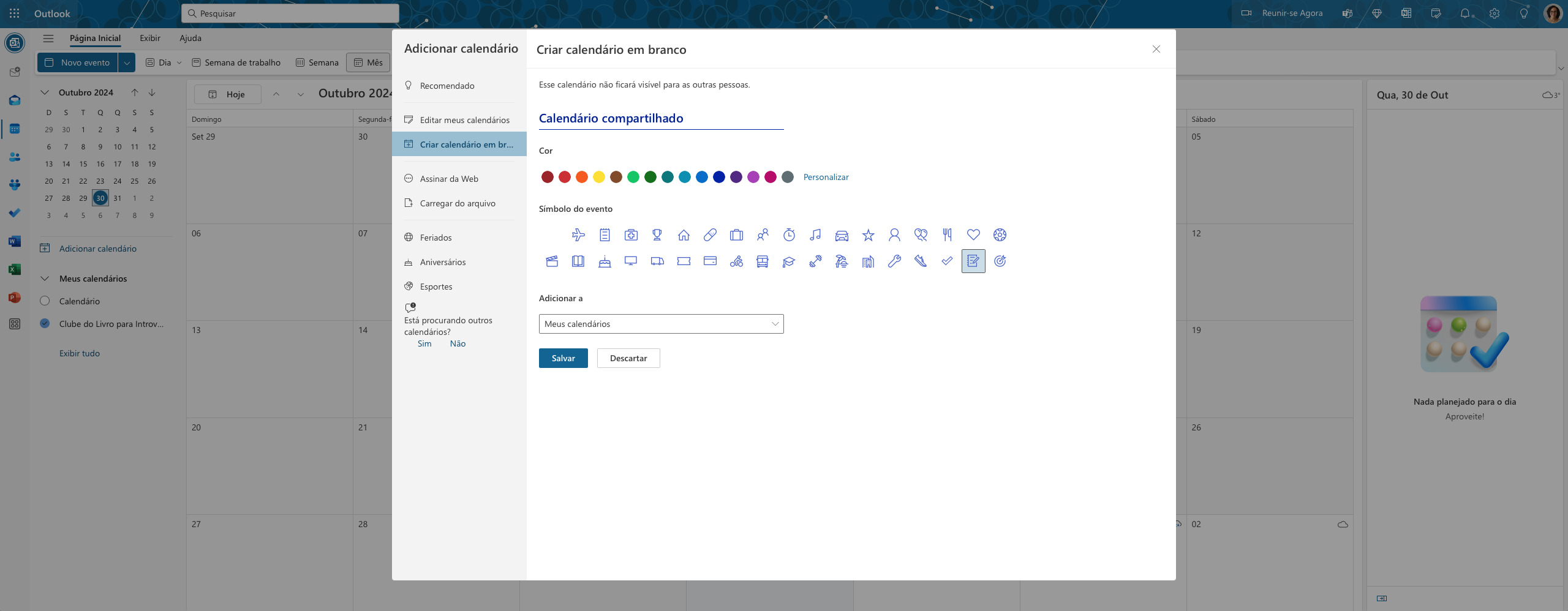Select the wrench event symbol
Screen dimensions: 1568x611
pyautogui.click(x=894, y=261)
